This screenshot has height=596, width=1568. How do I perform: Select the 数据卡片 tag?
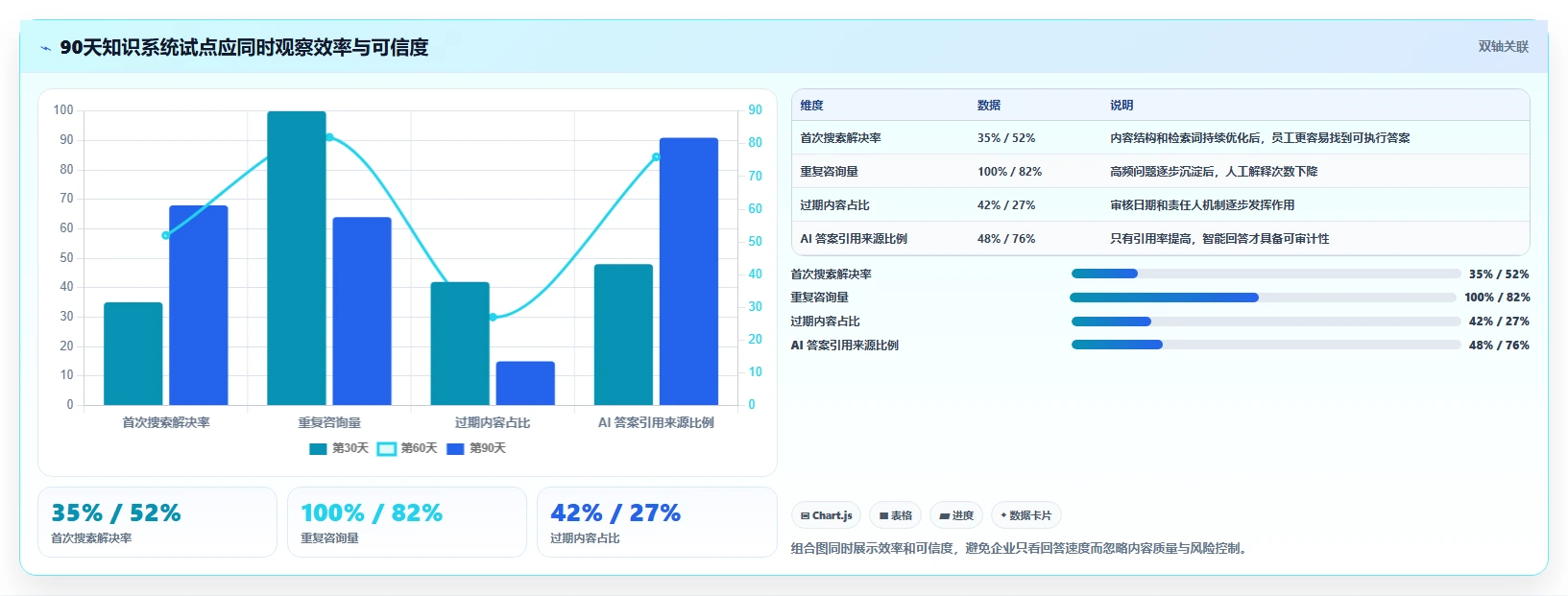(1025, 515)
